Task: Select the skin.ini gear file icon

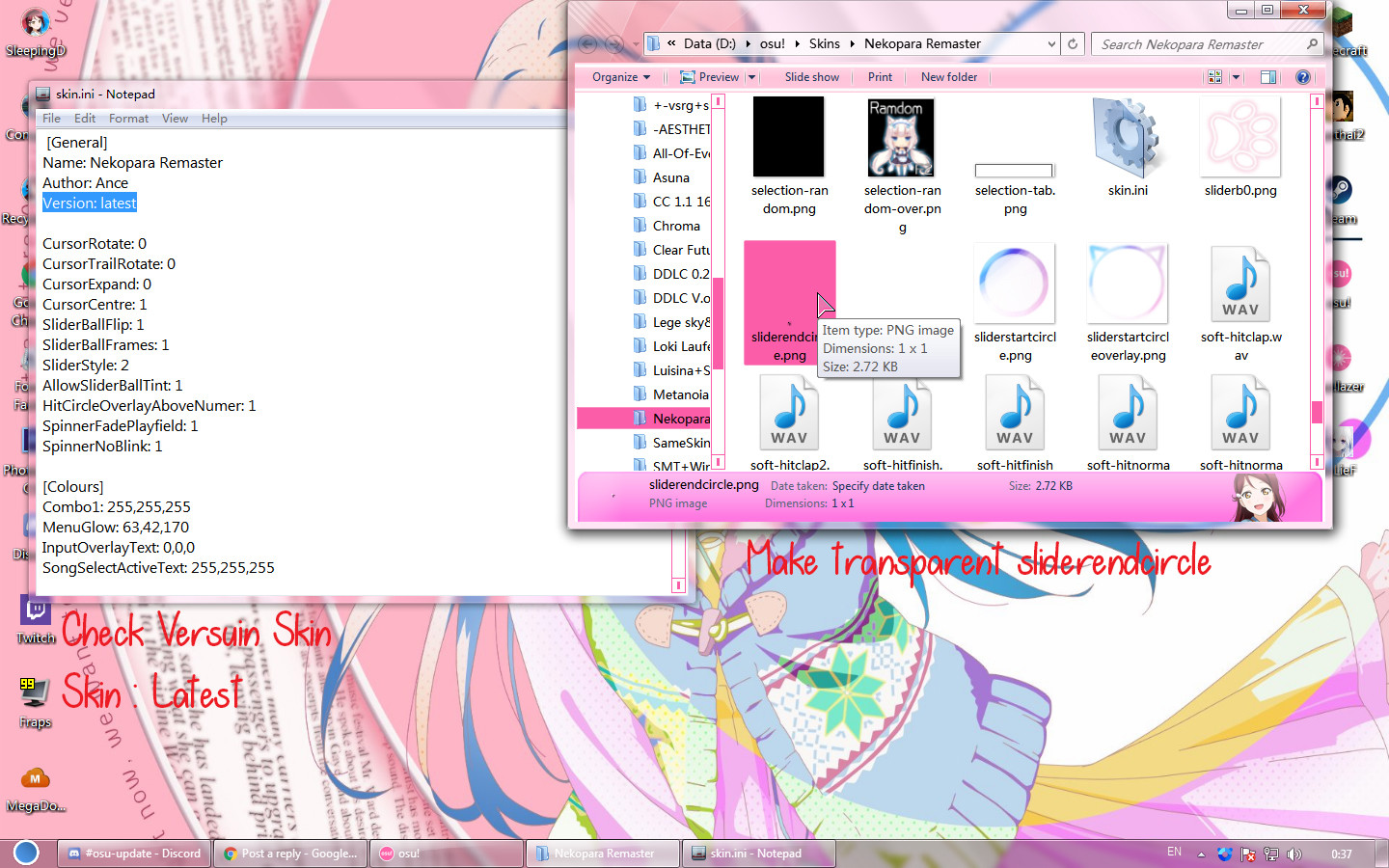Action: (x=1126, y=137)
